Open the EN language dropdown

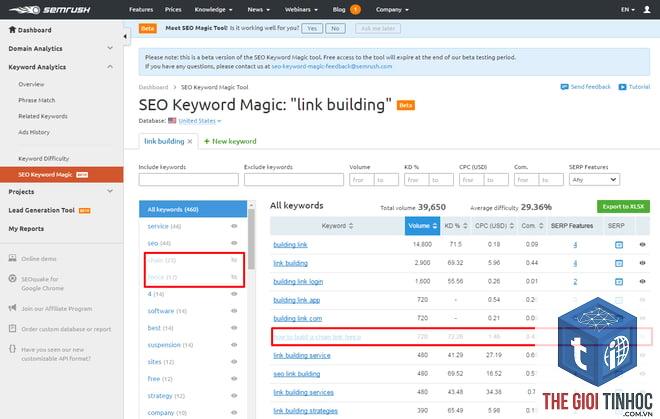(x=628, y=9)
